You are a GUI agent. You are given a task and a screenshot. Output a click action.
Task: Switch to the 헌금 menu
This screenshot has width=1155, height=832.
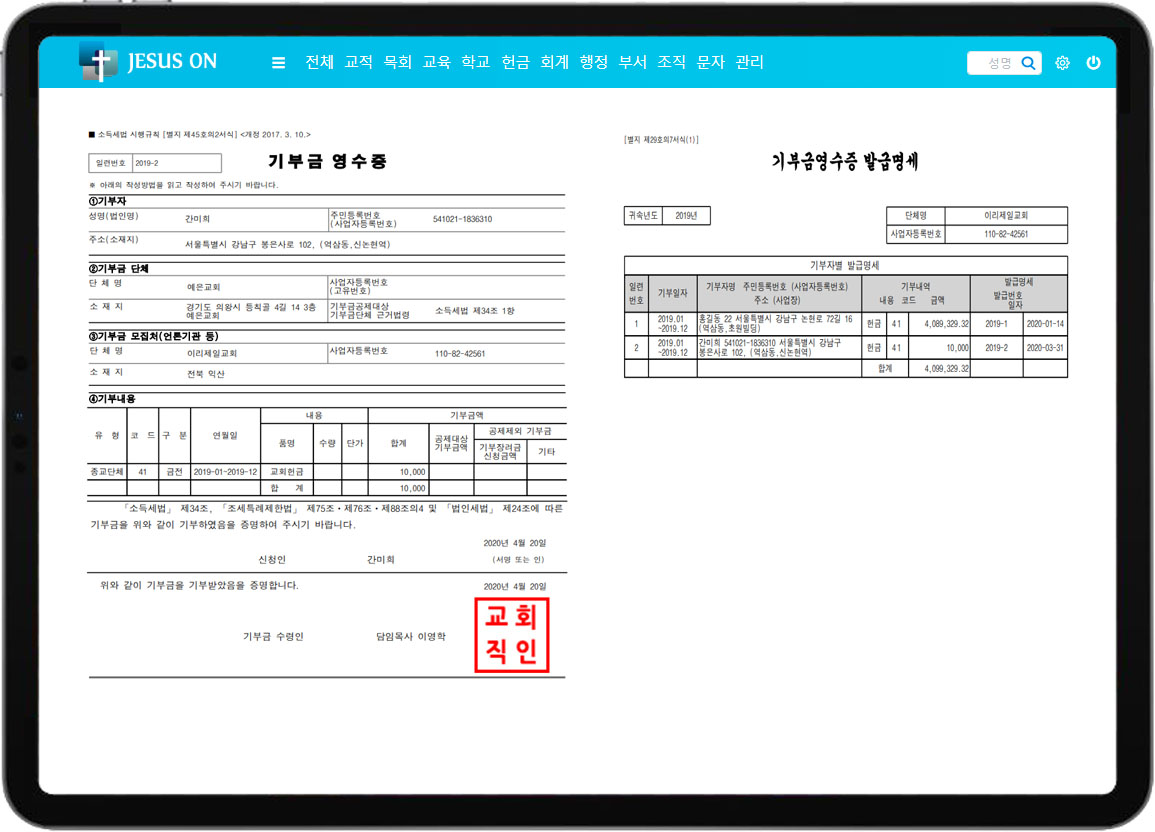pyautogui.click(x=515, y=62)
